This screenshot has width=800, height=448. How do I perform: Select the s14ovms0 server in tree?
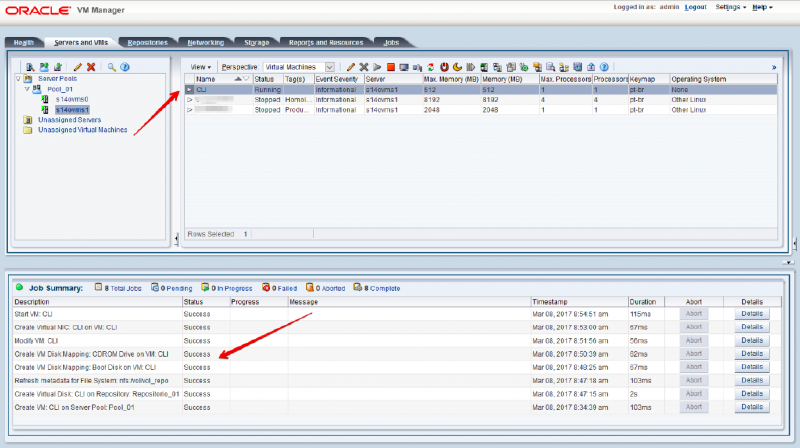pos(71,99)
